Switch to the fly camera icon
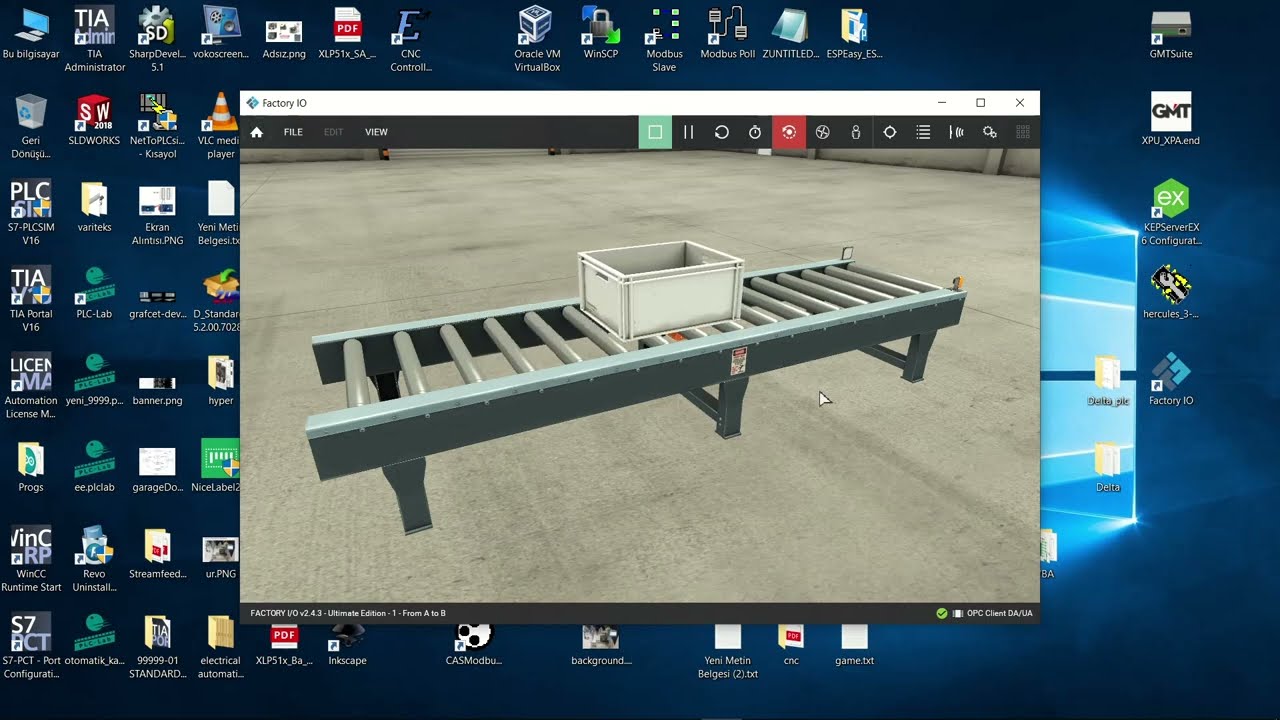Screen dimensions: 1280x720 point(823,132)
